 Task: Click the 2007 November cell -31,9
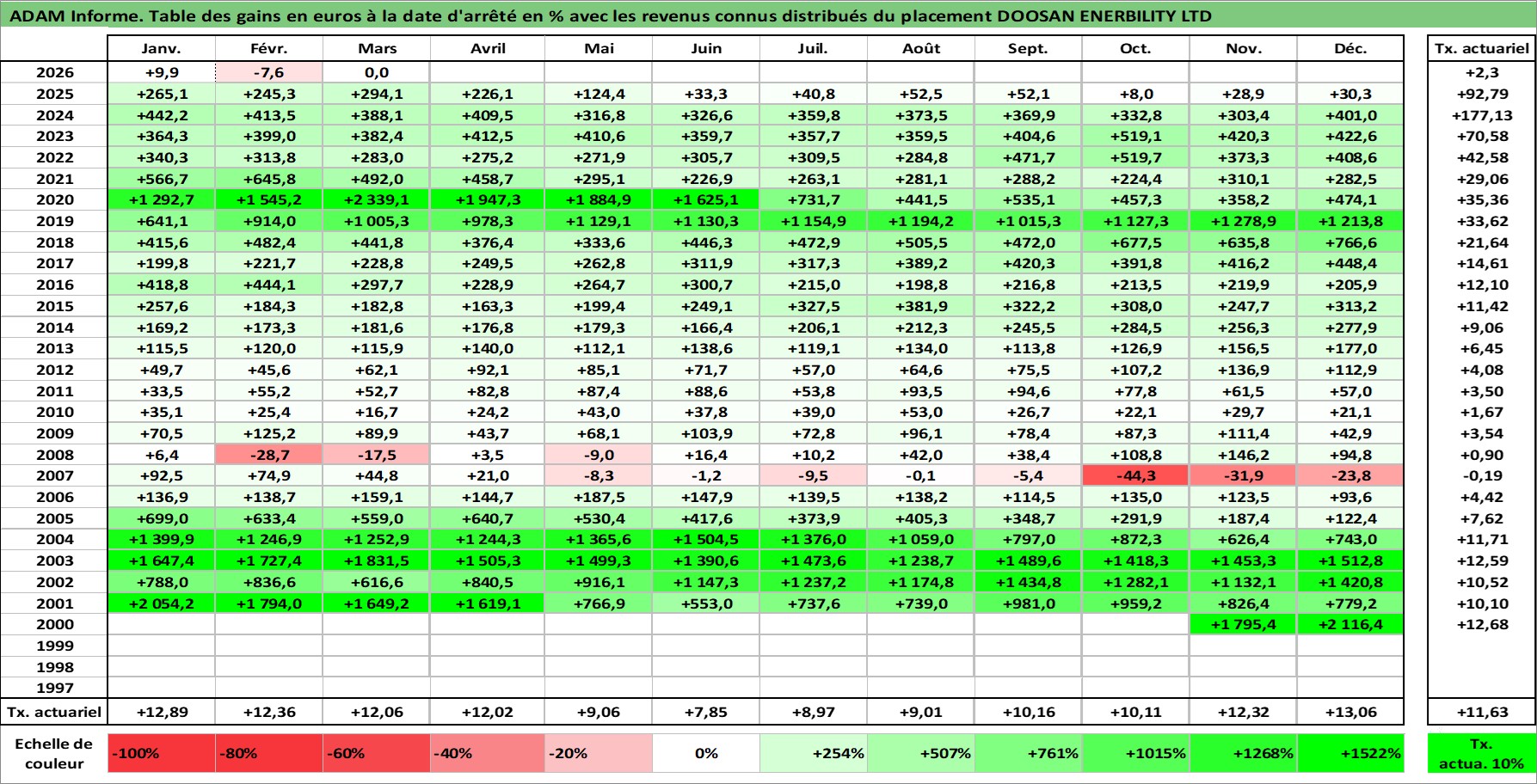point(1244,475)
